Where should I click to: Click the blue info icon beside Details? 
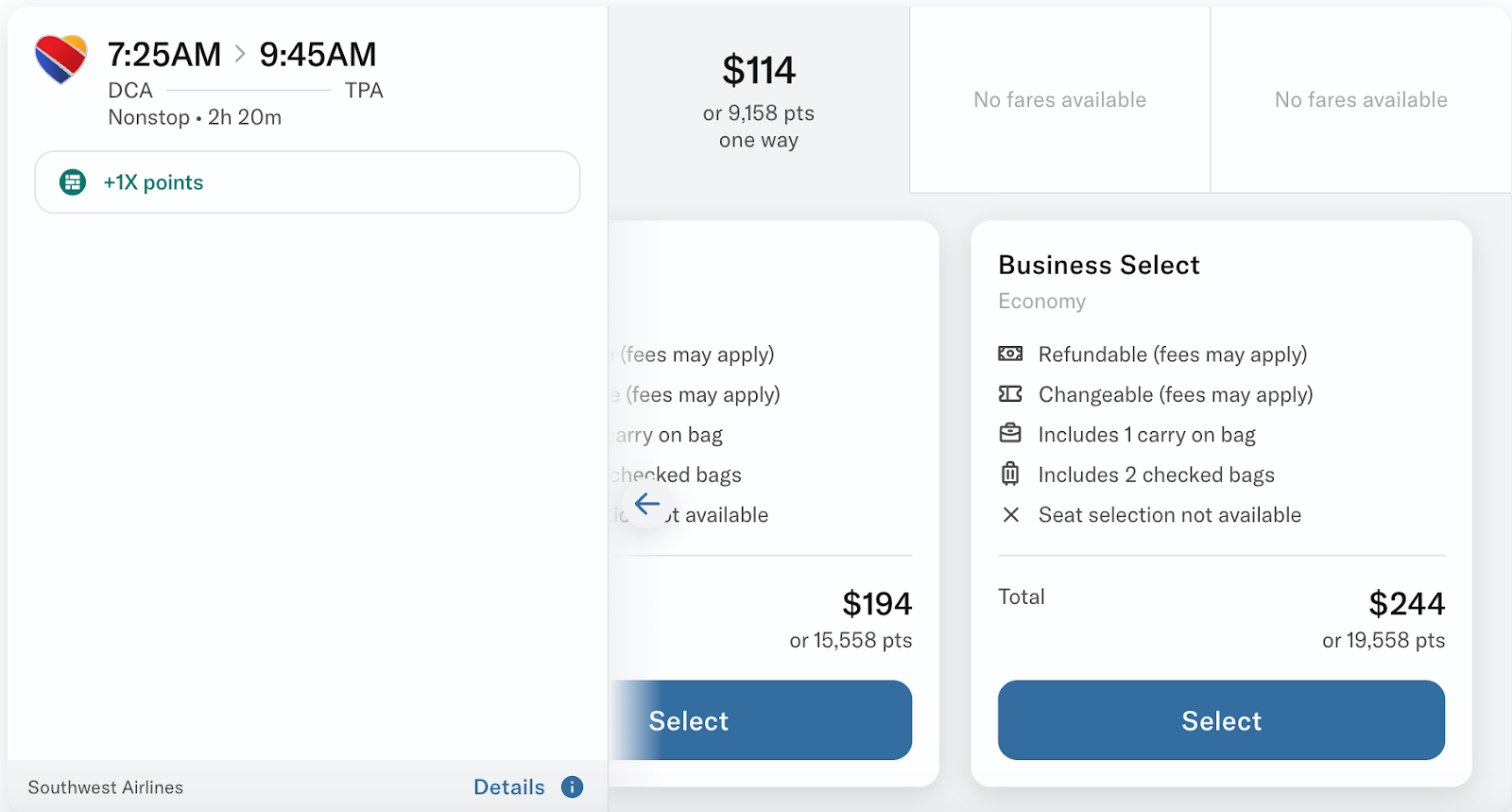click(x=572, y=786)
